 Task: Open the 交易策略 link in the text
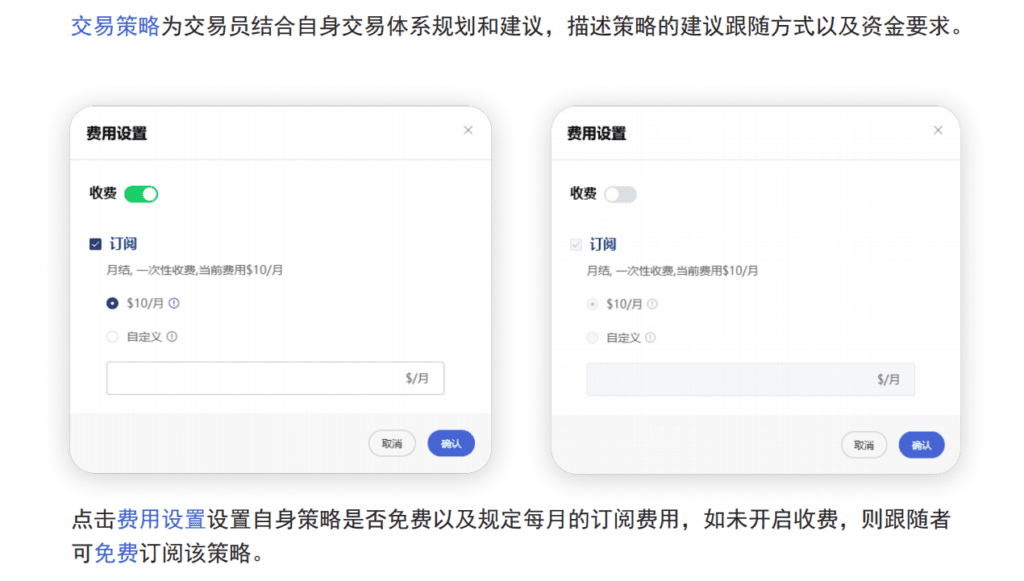coord(115,27)
